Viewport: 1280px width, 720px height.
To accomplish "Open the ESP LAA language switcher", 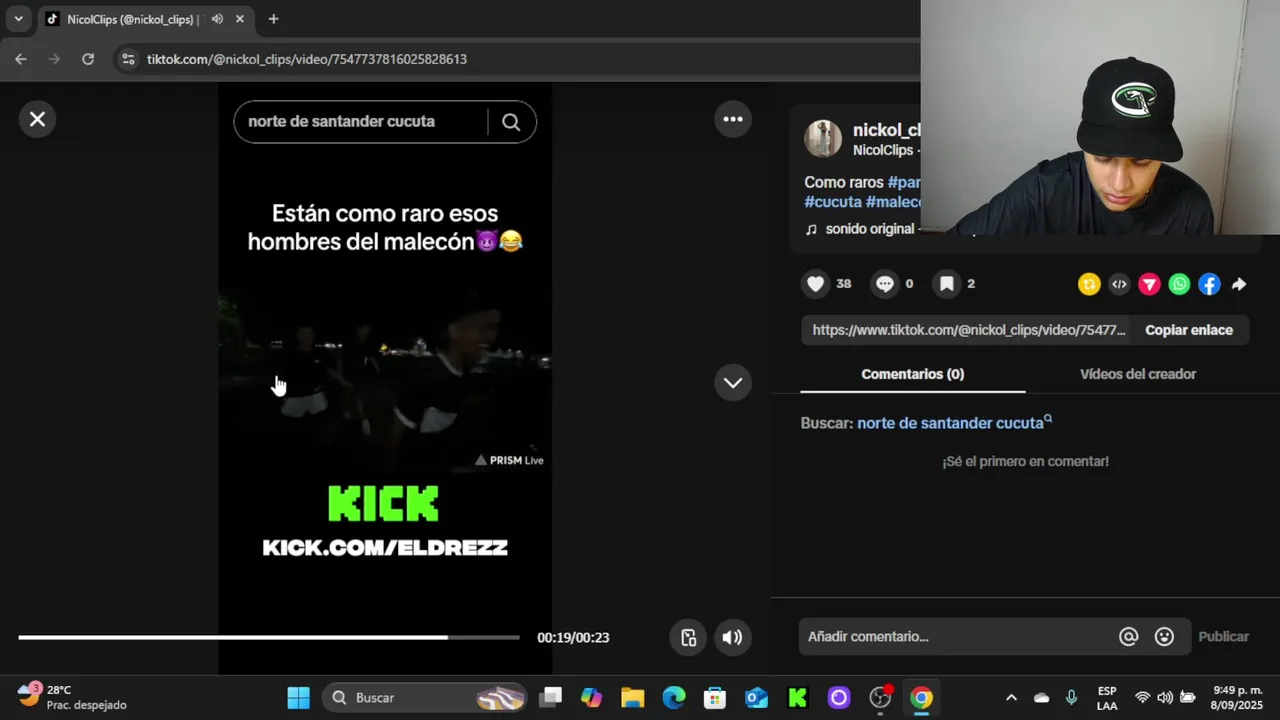I will (x=1107, y=697).
